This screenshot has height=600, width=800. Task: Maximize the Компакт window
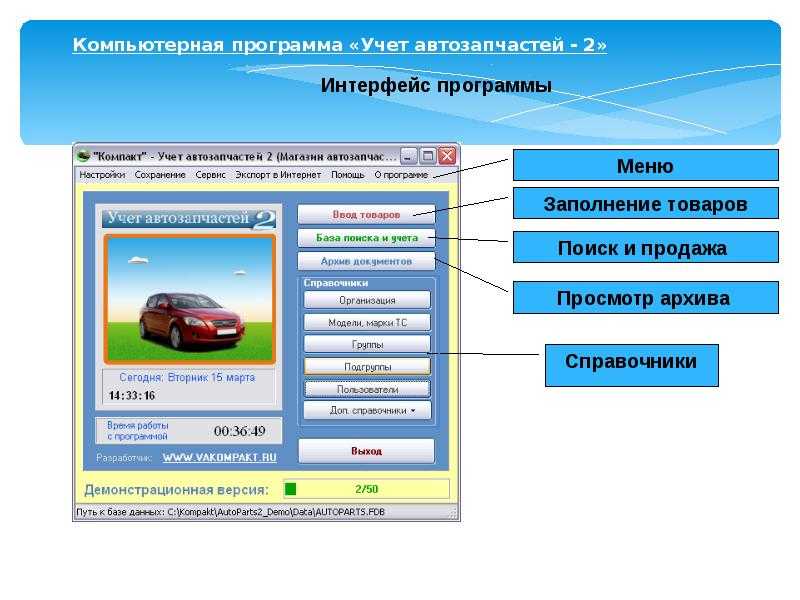coord(428,156)
